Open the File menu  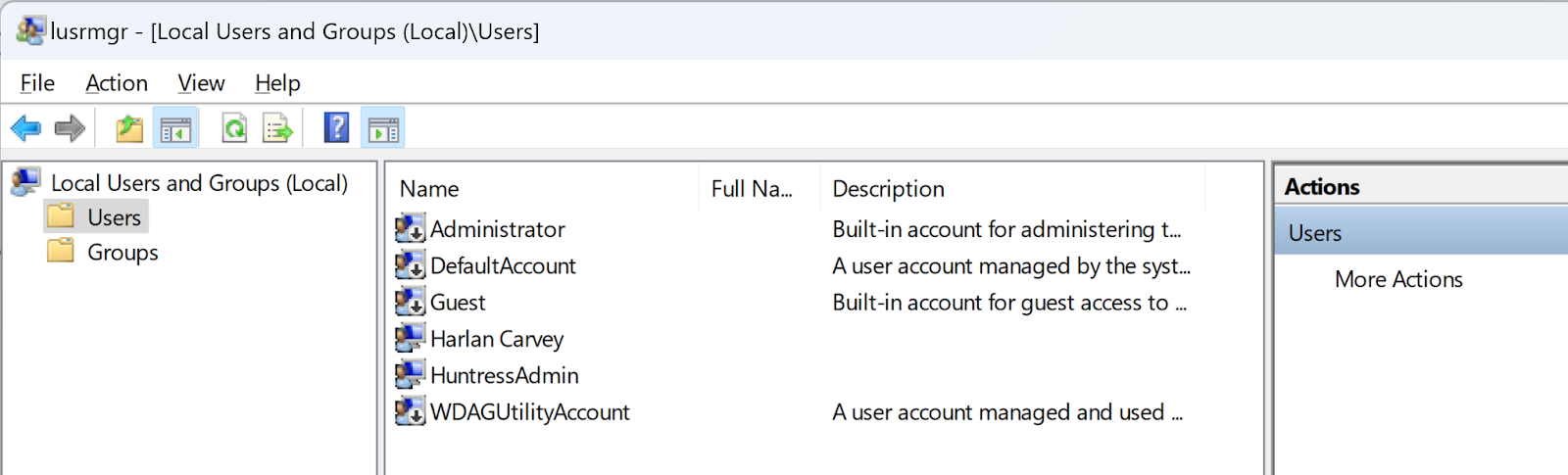click(x=37, y=83)
